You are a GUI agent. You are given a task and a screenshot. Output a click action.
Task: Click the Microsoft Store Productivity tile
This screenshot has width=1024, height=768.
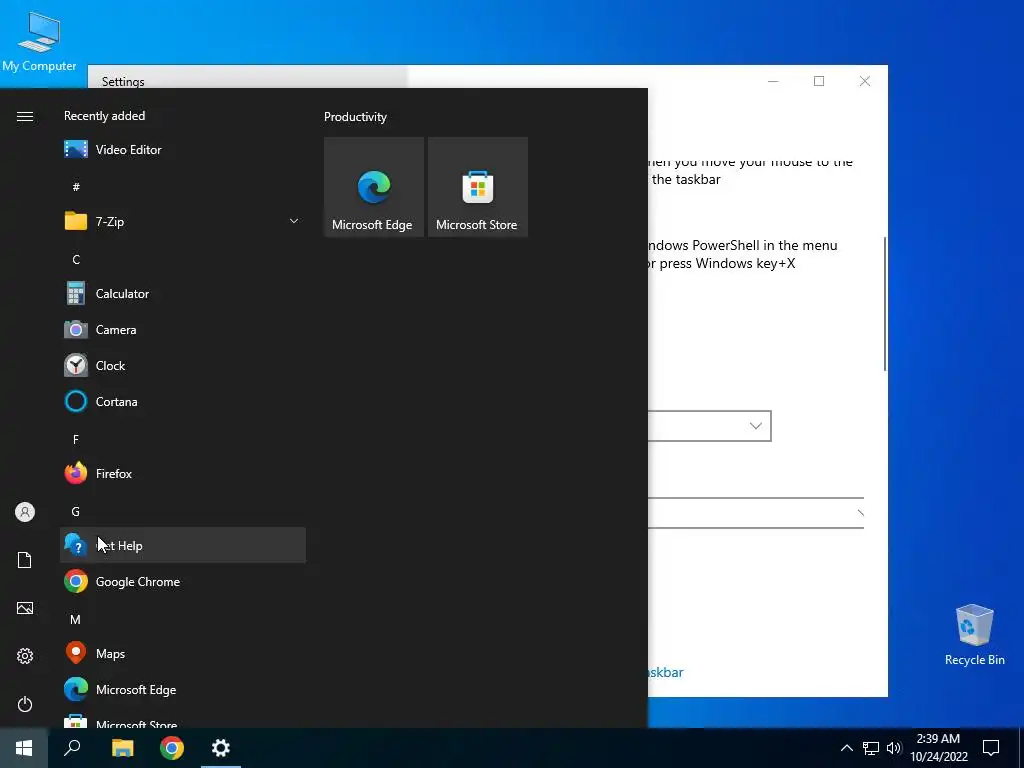pos(477,187)
